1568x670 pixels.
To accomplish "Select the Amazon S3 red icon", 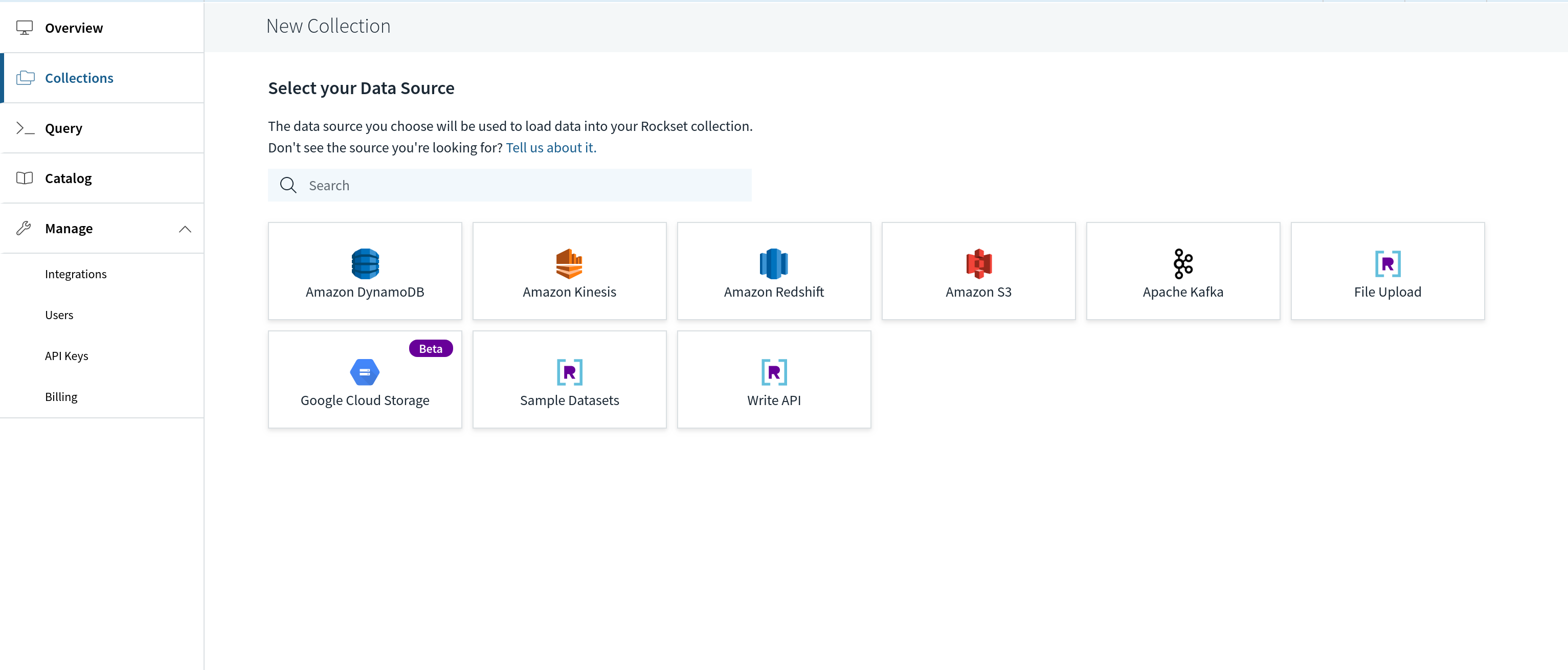I will tap(979, 263).
